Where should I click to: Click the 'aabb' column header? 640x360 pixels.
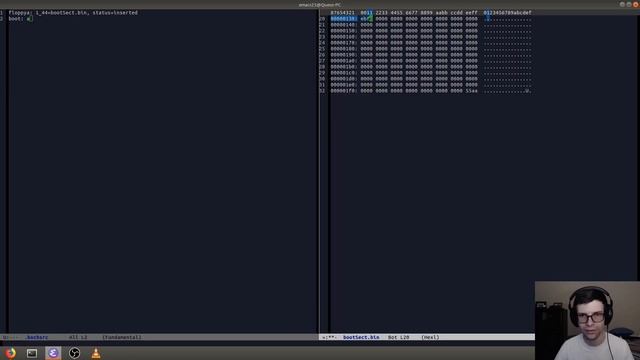click(441, 13)
